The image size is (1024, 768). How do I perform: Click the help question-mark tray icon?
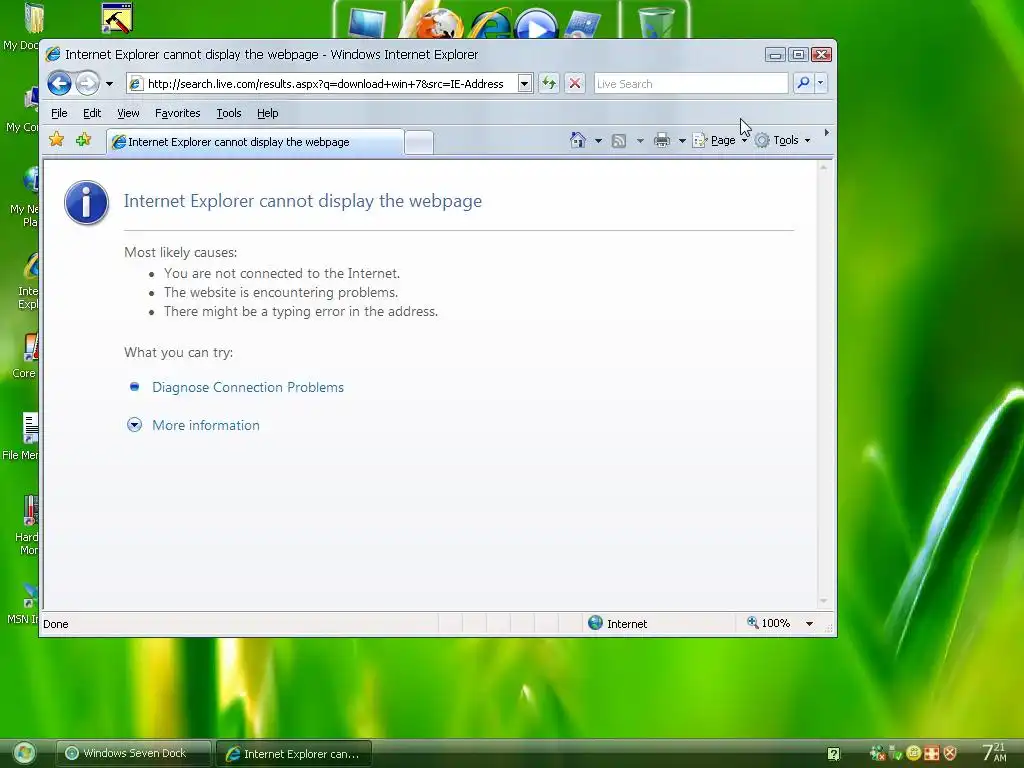[833, 754]
